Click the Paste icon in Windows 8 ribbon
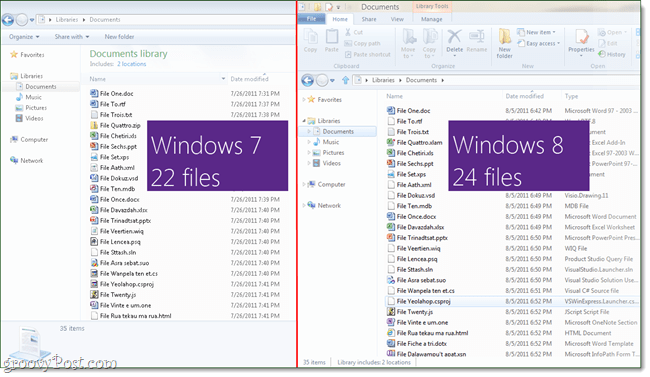Screen dimensions: 650x377 pos(332,40)
